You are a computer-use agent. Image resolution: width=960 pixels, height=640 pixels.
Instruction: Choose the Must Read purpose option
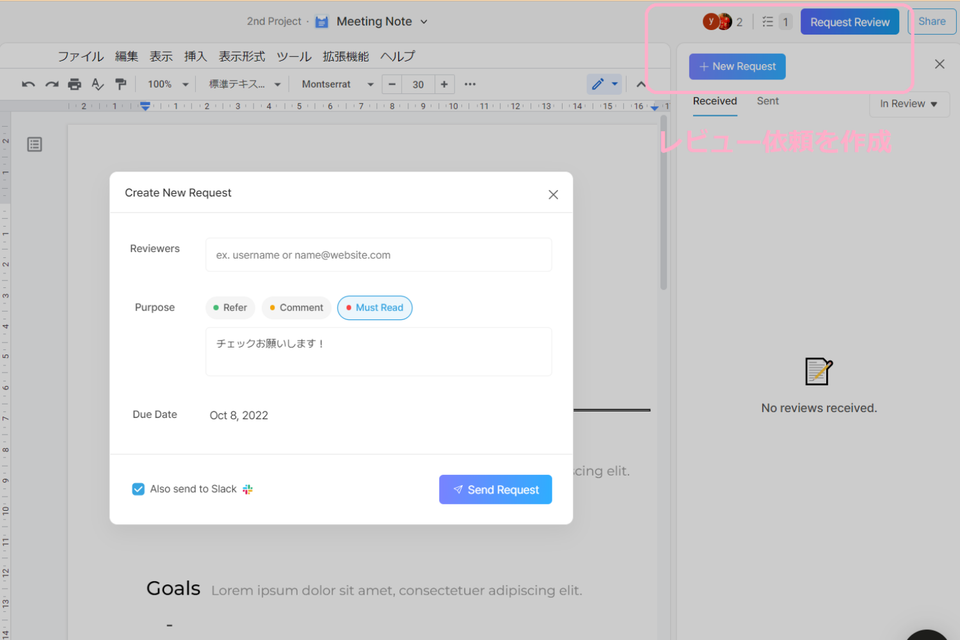point(374,308)
